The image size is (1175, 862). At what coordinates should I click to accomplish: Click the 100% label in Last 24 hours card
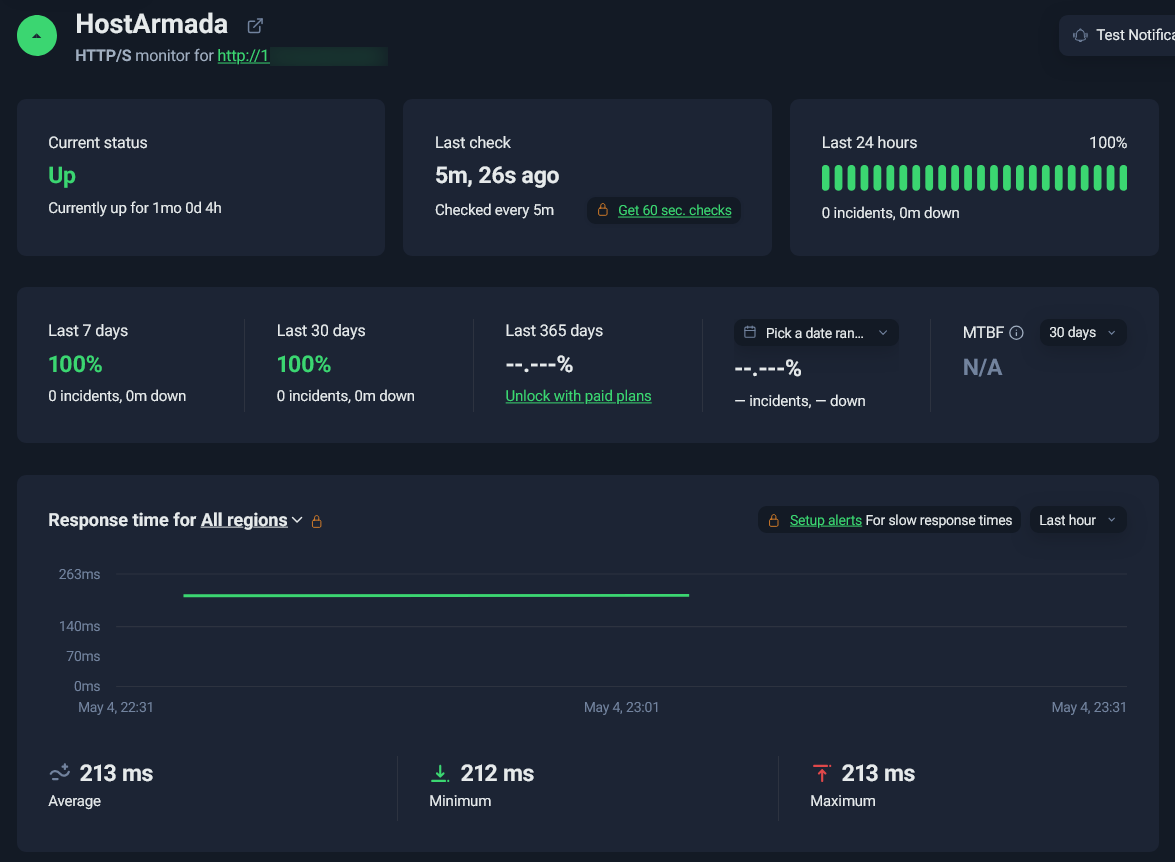1108,142
